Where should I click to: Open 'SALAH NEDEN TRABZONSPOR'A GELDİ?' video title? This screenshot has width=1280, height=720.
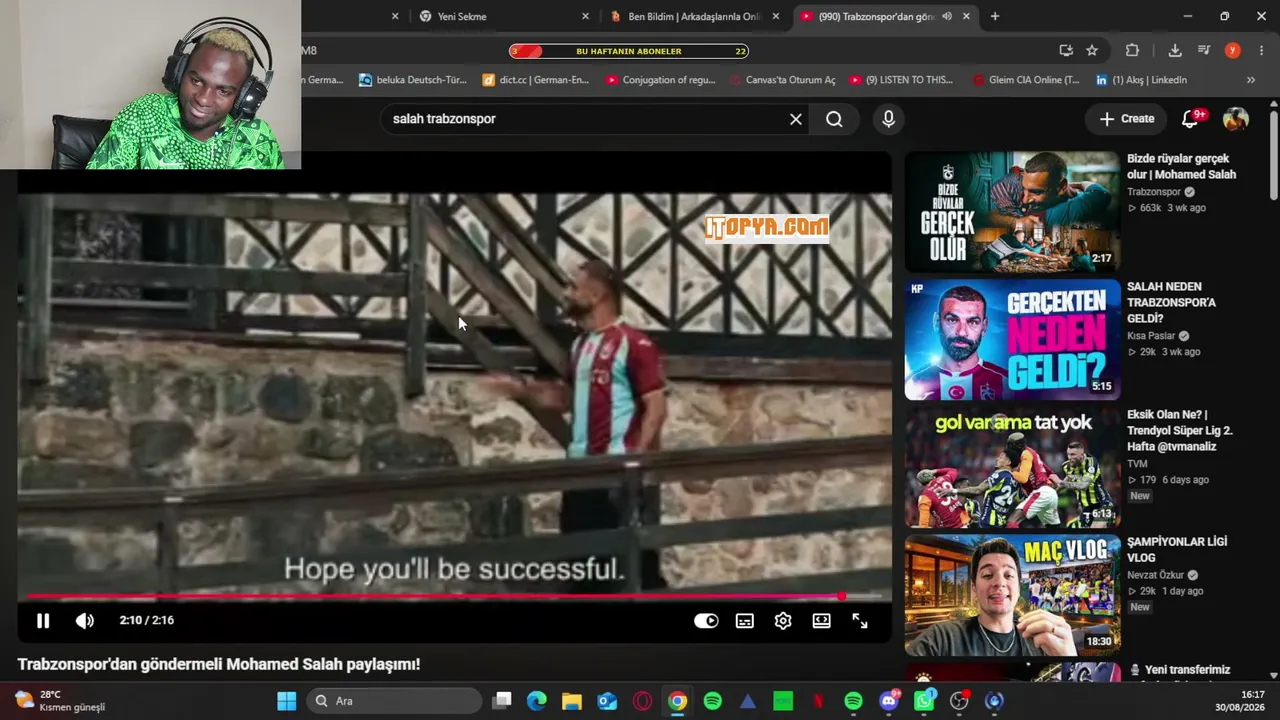pyautogui.click(x=1171, y=303)
